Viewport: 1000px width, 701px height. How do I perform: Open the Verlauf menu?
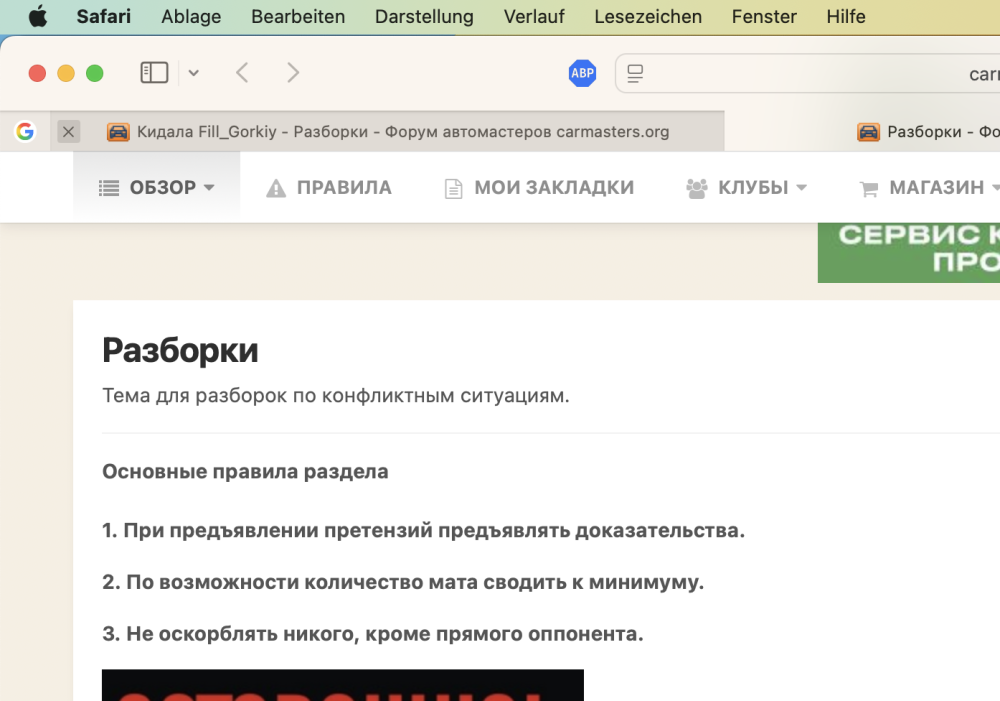click(534, 16)
